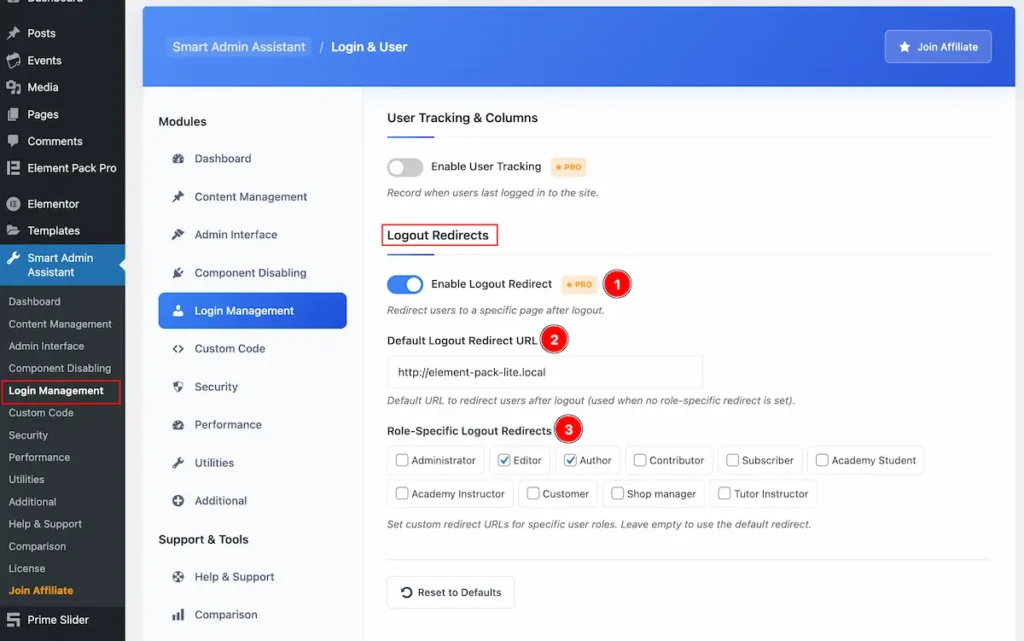This screenshot has height=641, width=1024.
Task: Click the Comments bubble icon
Action: tap(13, 141)
